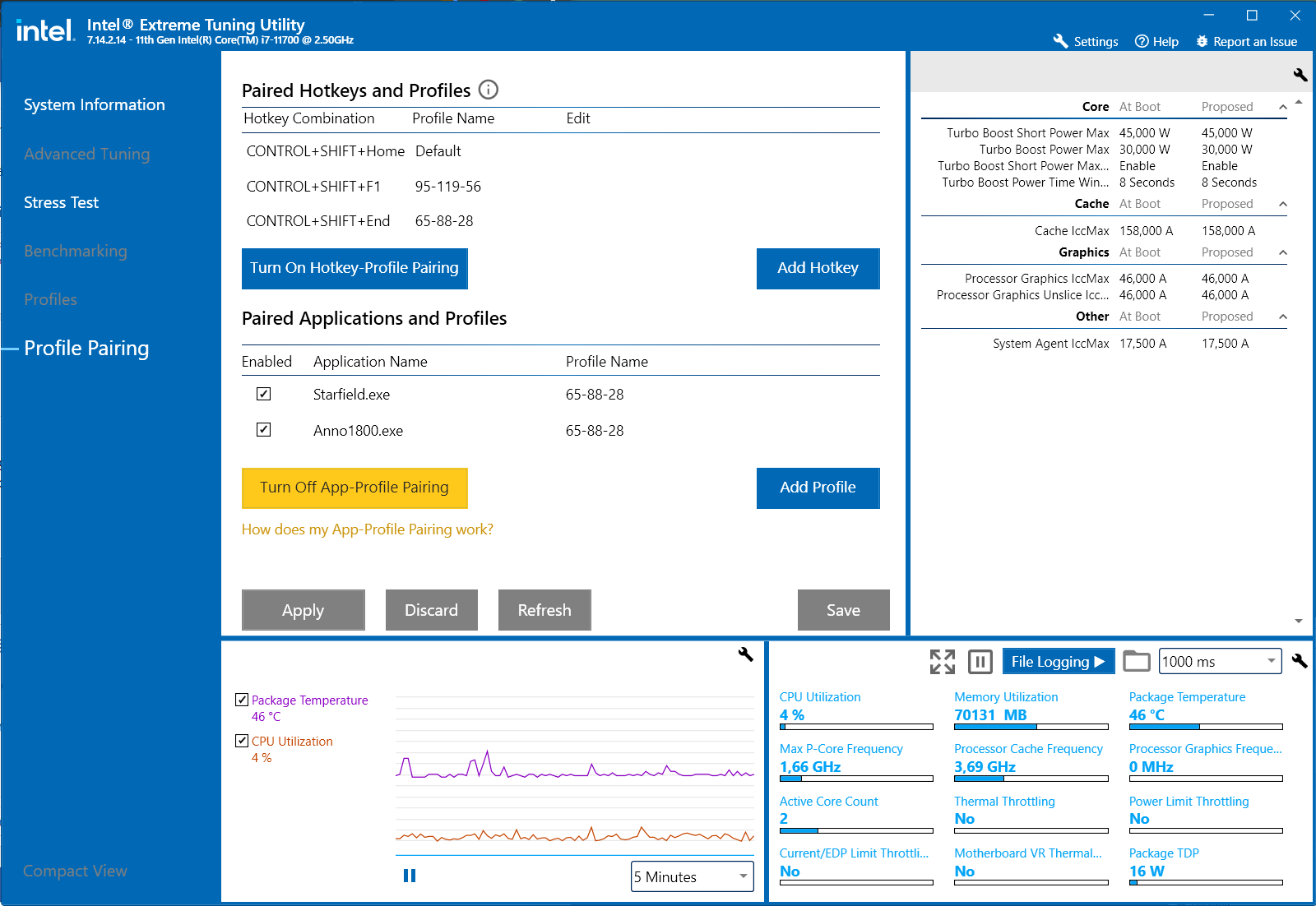Toggle CPU Utilization graph checkbox
This screenshot has width=1316, height=906.
pyautogui.click(x=242, y=741)
